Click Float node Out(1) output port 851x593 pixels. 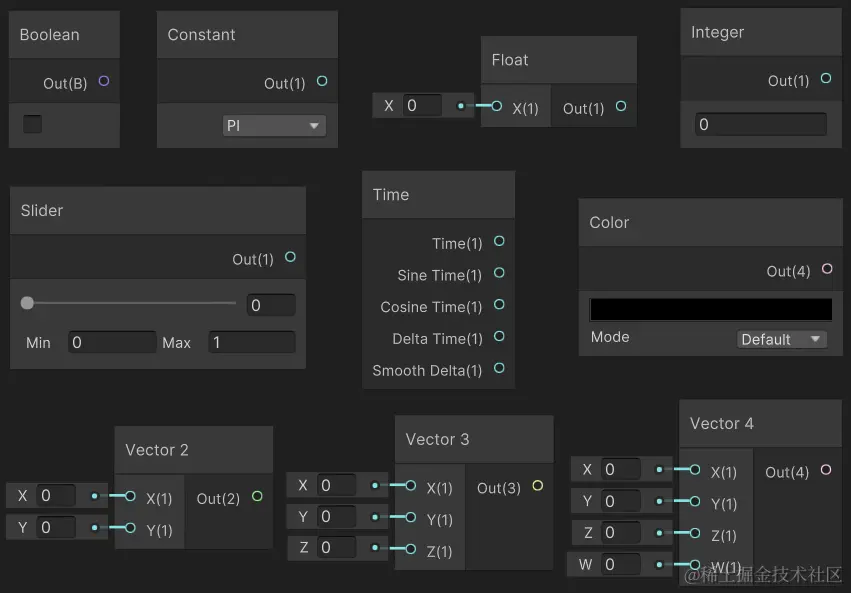click(x=621, y=106)
